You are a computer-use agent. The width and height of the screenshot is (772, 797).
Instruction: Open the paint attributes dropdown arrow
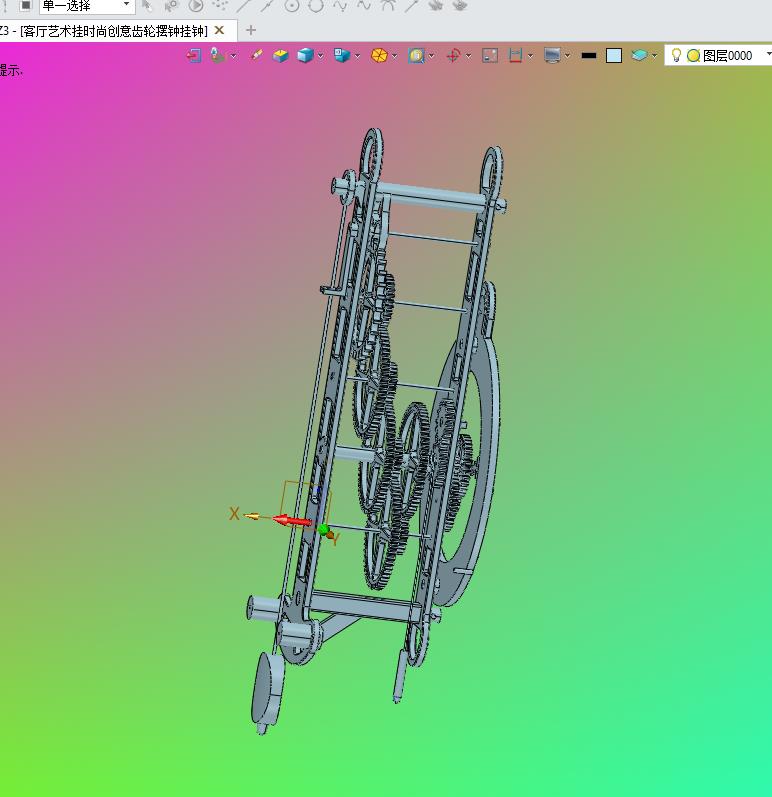tap(234, 56)
